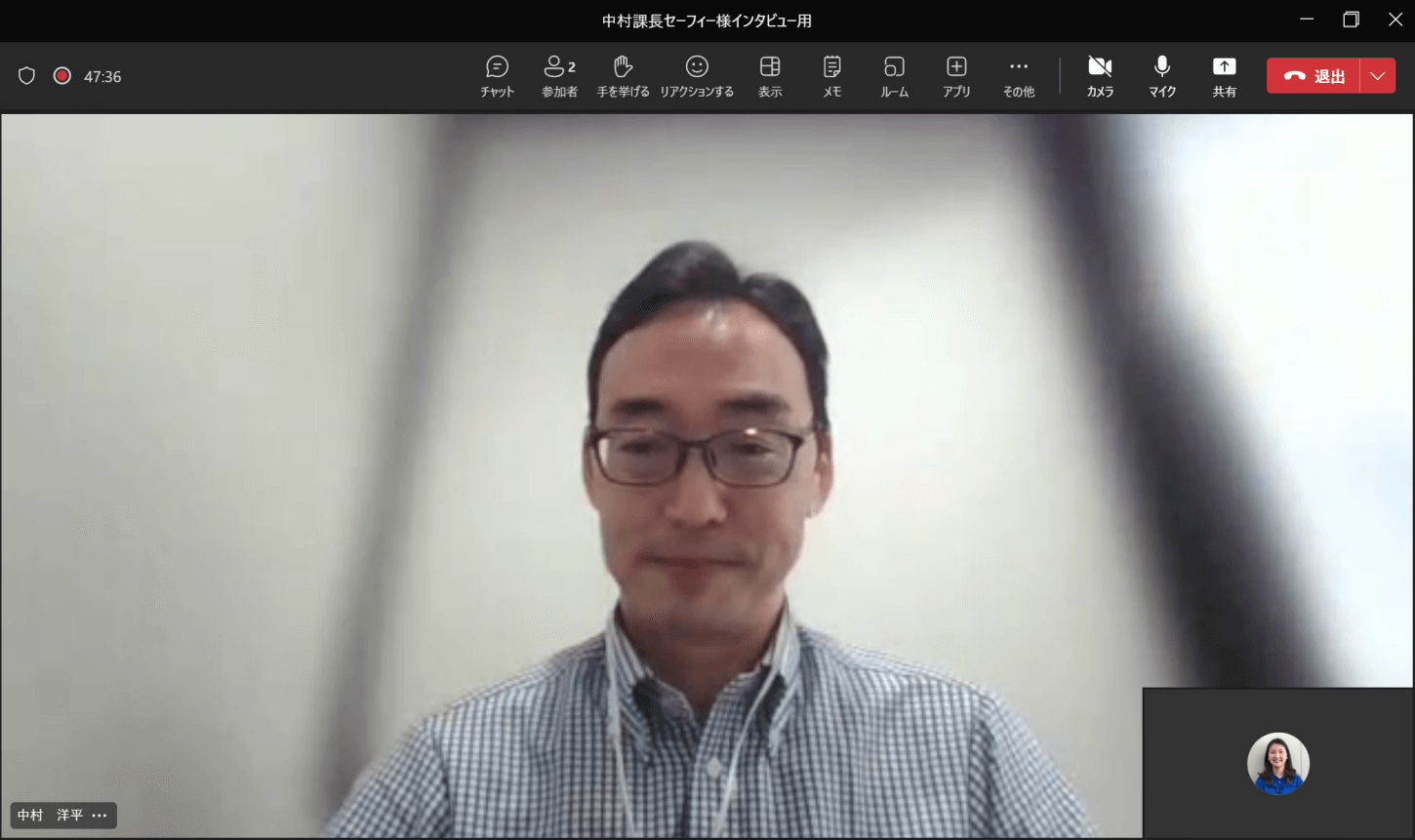Mute the マイク microphone
Image resolution: width=1415 pixels, height=840 pixels.
coord(1161,76)
